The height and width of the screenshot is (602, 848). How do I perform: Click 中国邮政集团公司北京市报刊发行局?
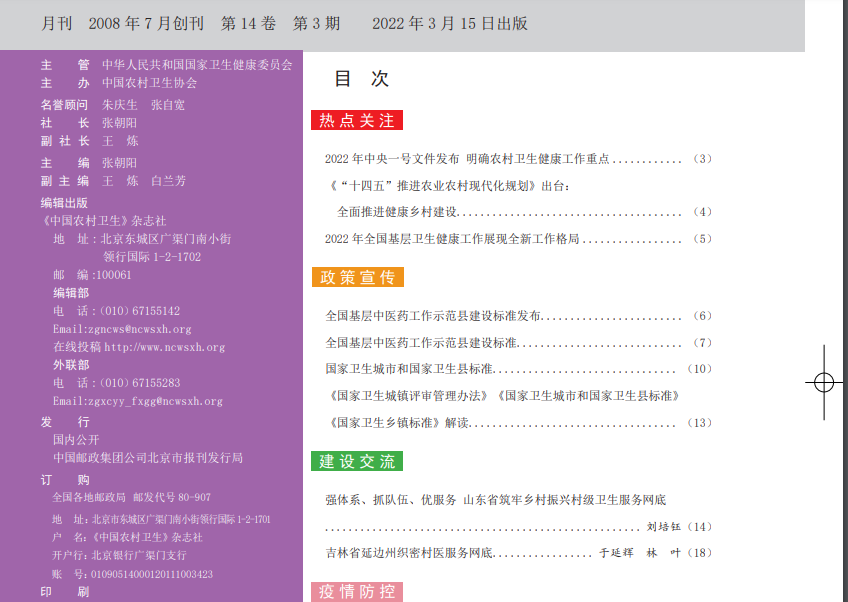coord(148,458)
